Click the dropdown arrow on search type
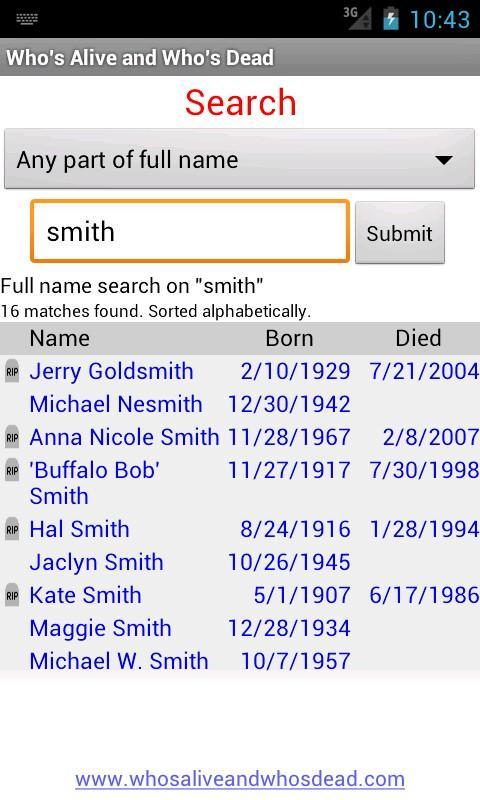Image resolution: width=480 pixels, height=800 pixels. (x=443, y=160)
